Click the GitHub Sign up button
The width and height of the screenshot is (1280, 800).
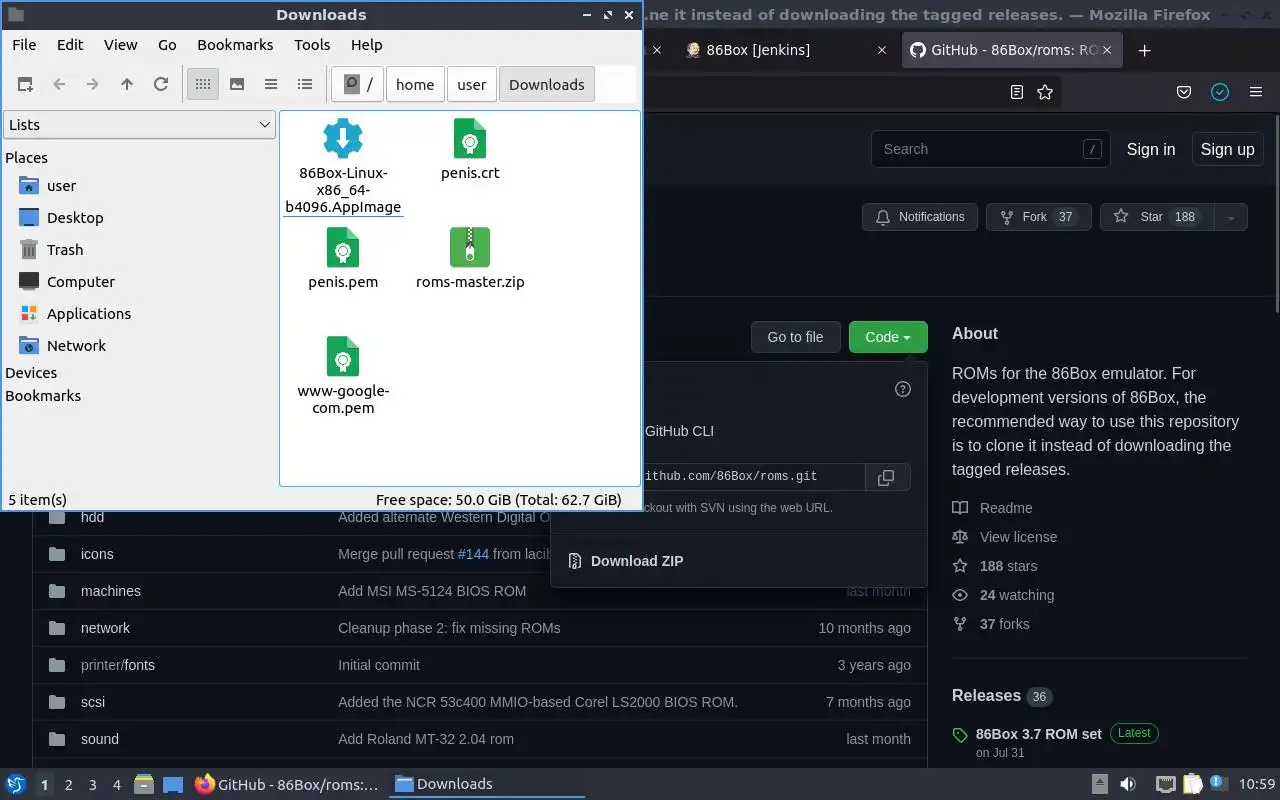pyautogui.click(x=1227, y=149)
